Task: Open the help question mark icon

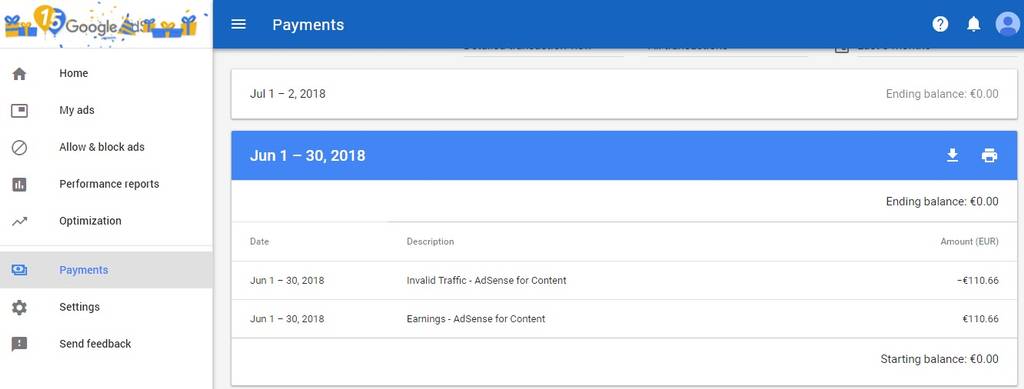Action: tap(940, 24)
